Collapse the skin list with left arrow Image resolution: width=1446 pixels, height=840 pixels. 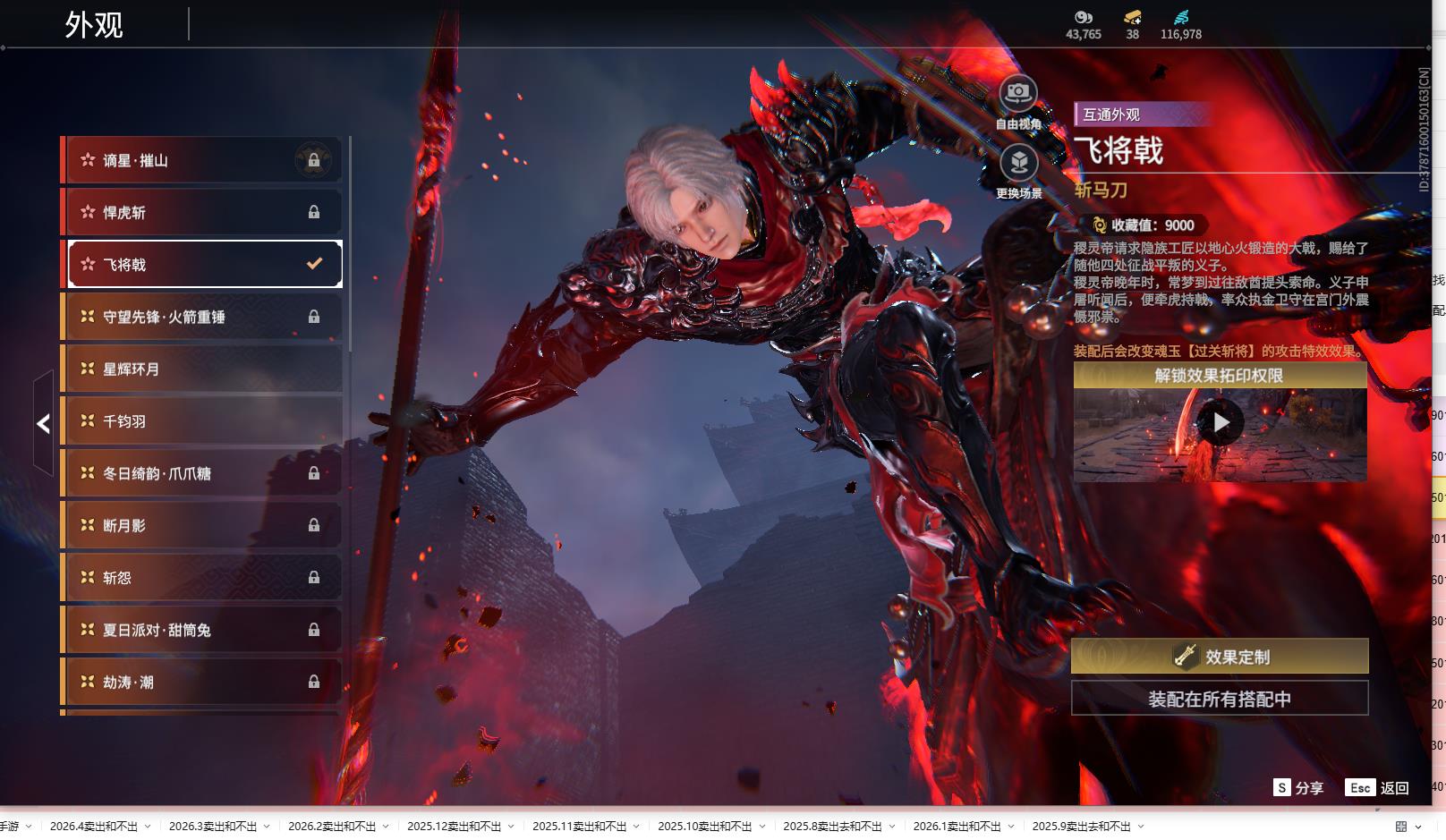[x=43, y=423]
